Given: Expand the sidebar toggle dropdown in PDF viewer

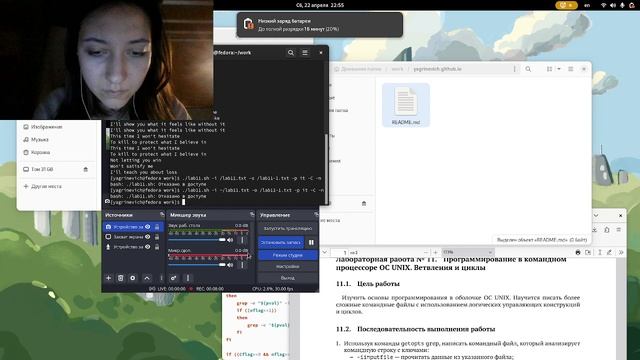Looking at the screenshot, I should [x=324, y=252].
